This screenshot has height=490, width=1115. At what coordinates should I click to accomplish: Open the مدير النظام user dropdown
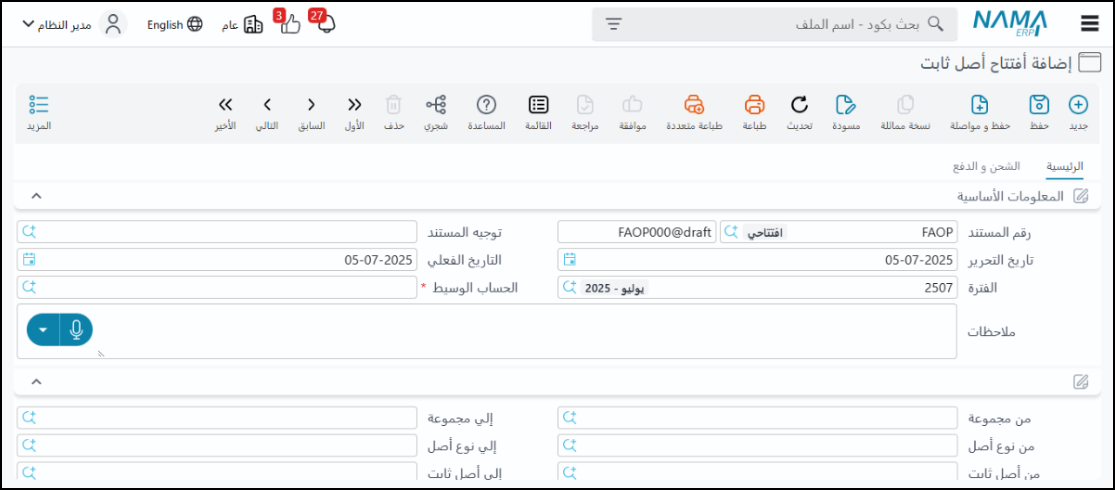pos(72,24)
